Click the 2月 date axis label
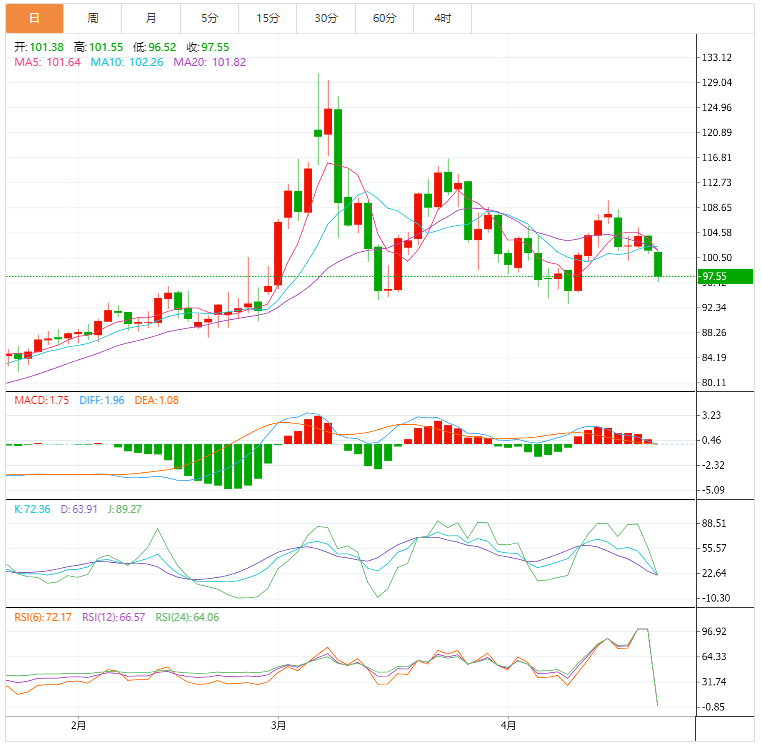The image size is (762, 749). pos(78,726)
